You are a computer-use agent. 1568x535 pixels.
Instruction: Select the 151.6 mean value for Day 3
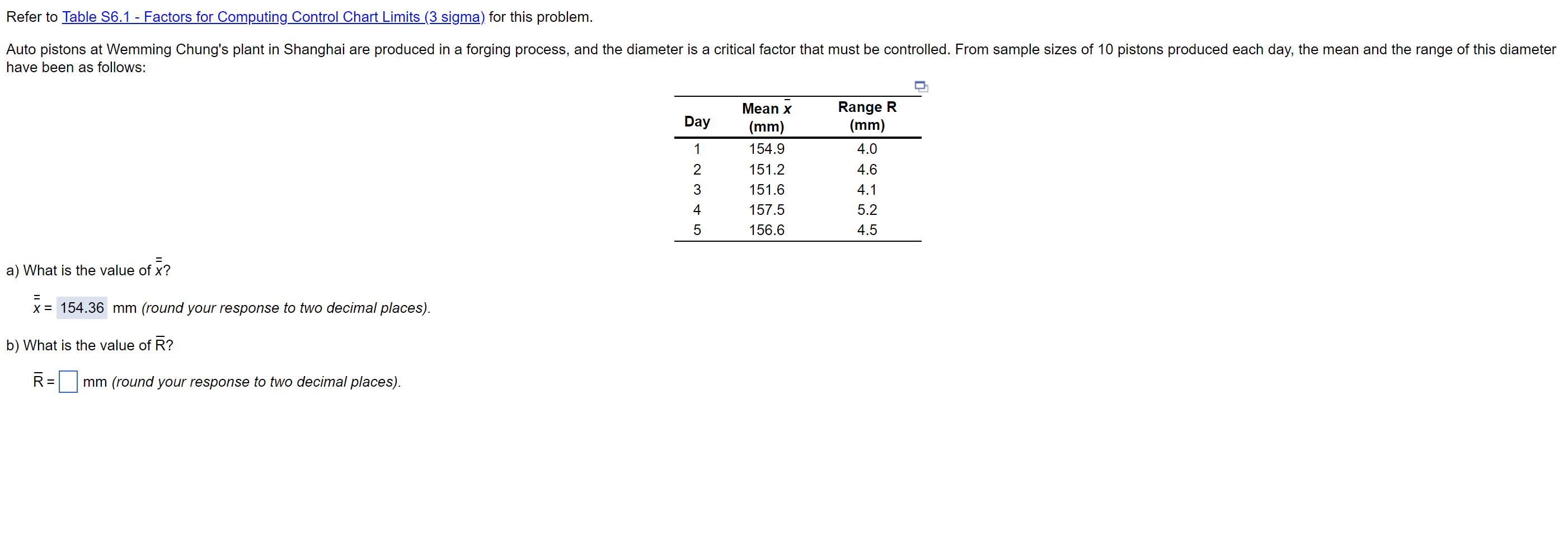click(x=766, y=189)
